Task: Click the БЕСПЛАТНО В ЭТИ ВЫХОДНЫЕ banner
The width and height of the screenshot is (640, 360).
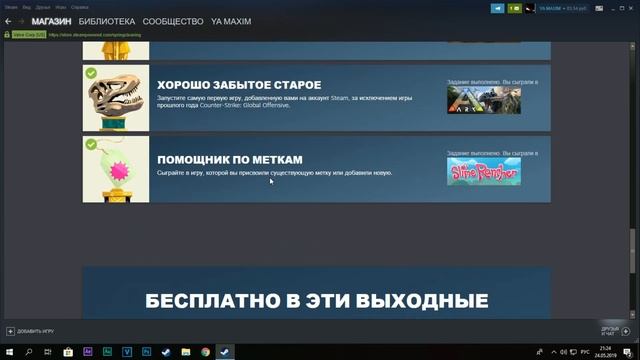Action: click(317, 293)
